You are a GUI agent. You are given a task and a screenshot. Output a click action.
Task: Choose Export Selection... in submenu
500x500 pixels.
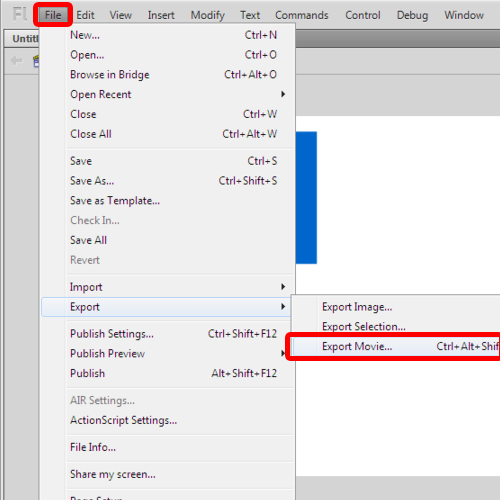point(396,327)
